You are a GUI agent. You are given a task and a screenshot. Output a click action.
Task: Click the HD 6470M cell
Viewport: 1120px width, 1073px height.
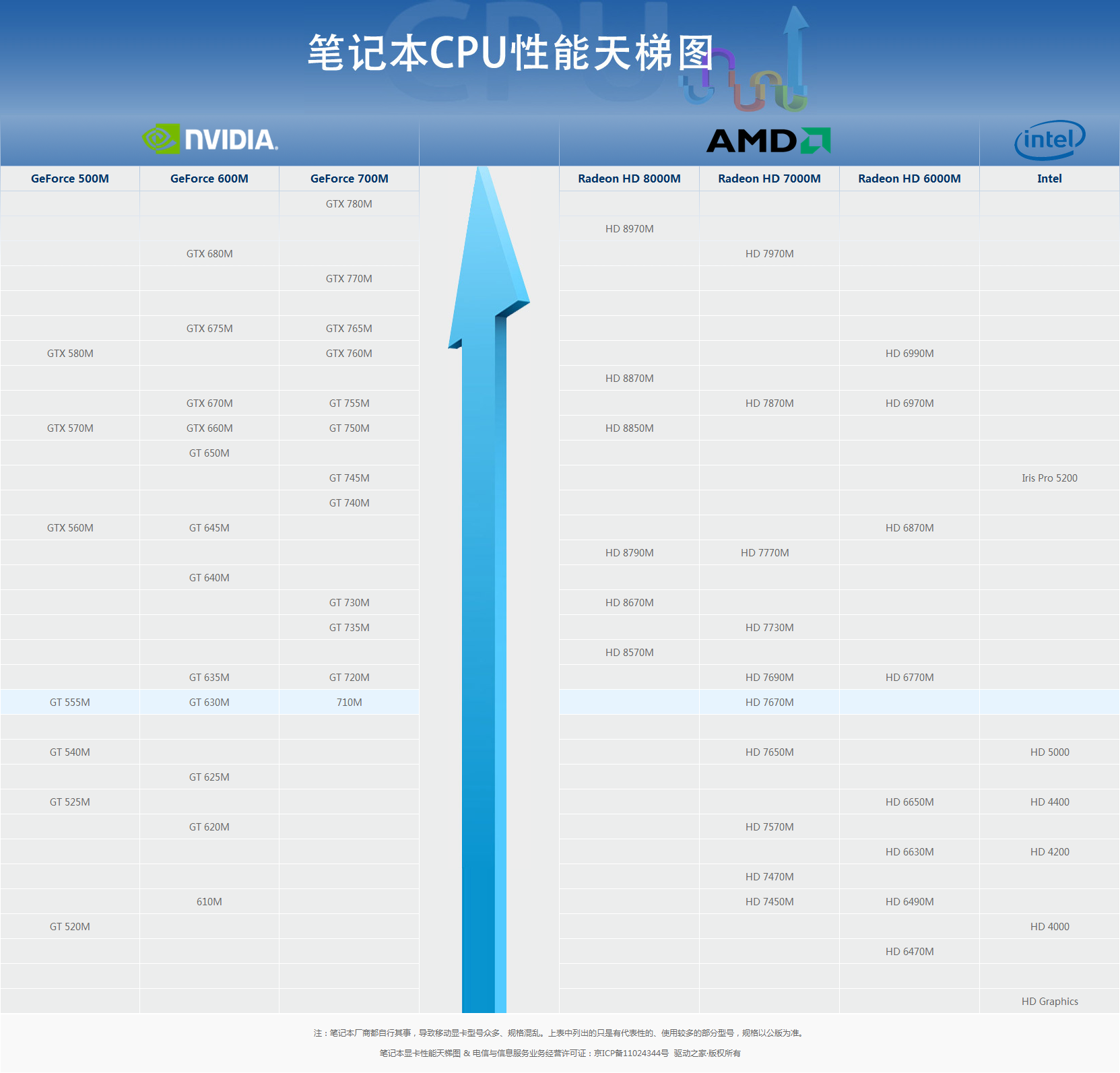point(910,952)
